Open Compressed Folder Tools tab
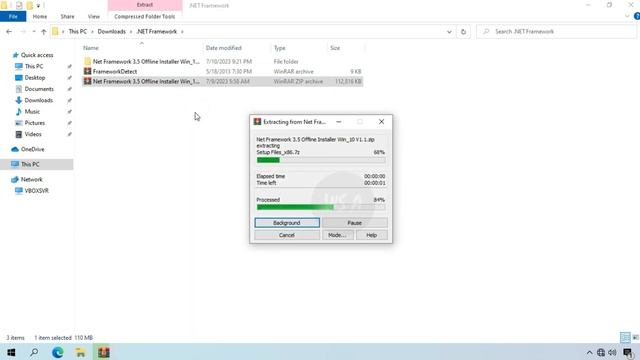The image size is (640, 360). click(144, 16)
